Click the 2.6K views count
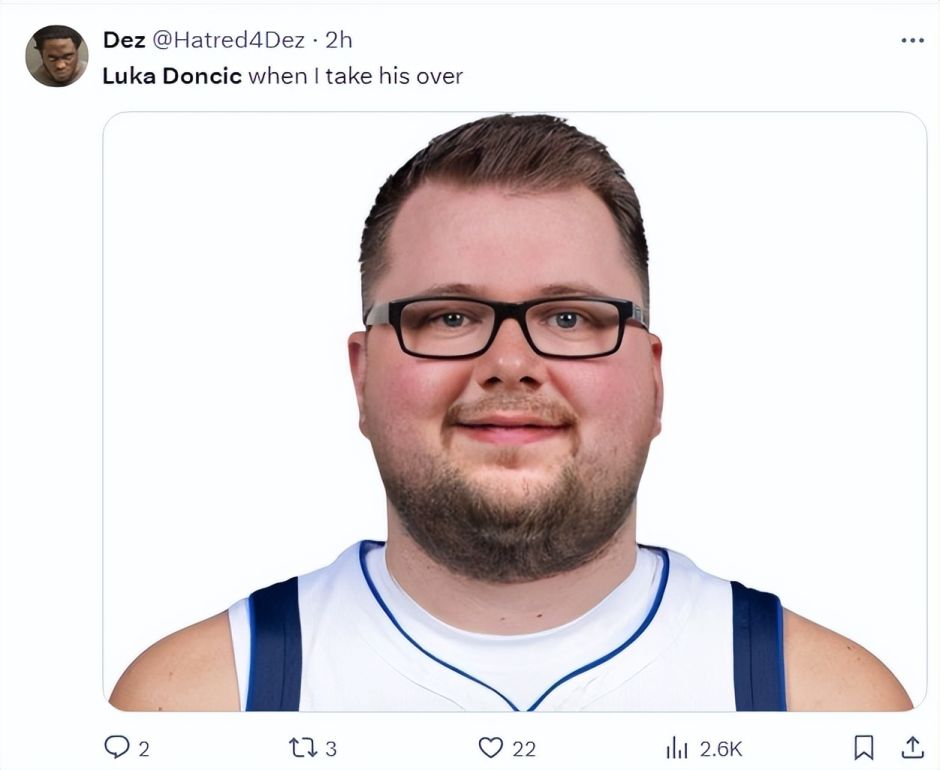940x770 pixels. 721,749
